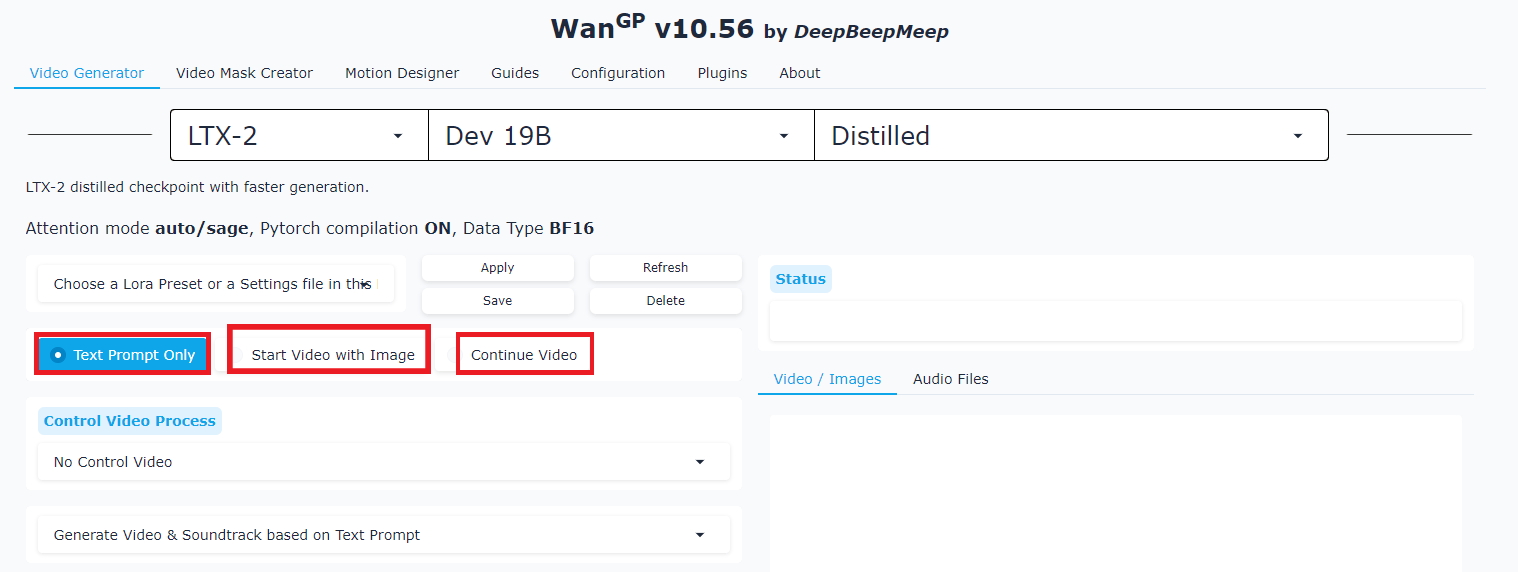Open the Video Mask Creator tab
Image resolution: width=1518 pixels, height=572 pixels.
click(x=244, y=73)
